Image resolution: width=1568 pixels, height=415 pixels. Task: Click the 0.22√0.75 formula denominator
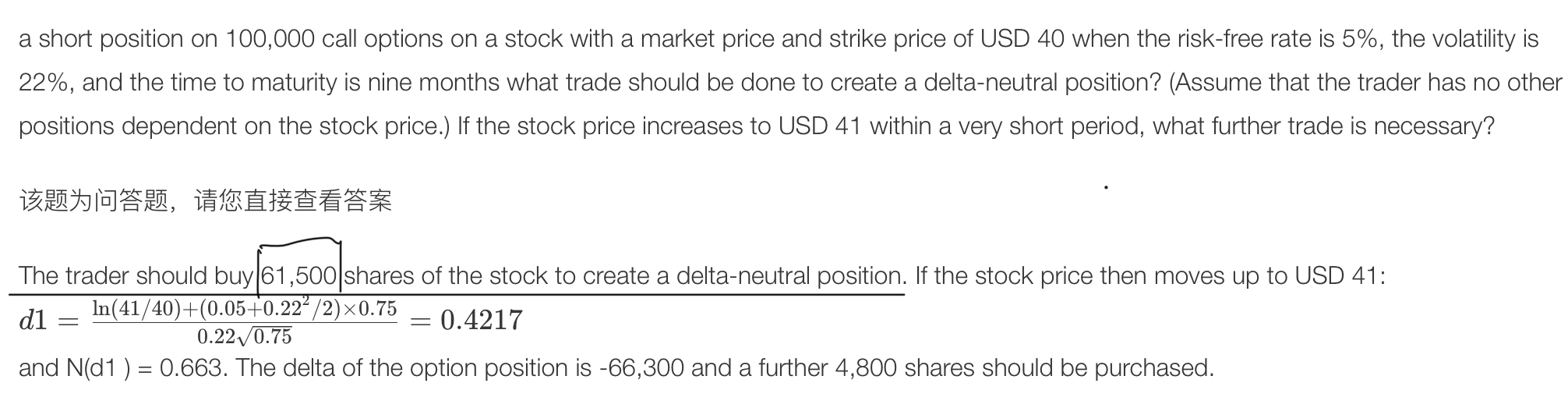245,336
